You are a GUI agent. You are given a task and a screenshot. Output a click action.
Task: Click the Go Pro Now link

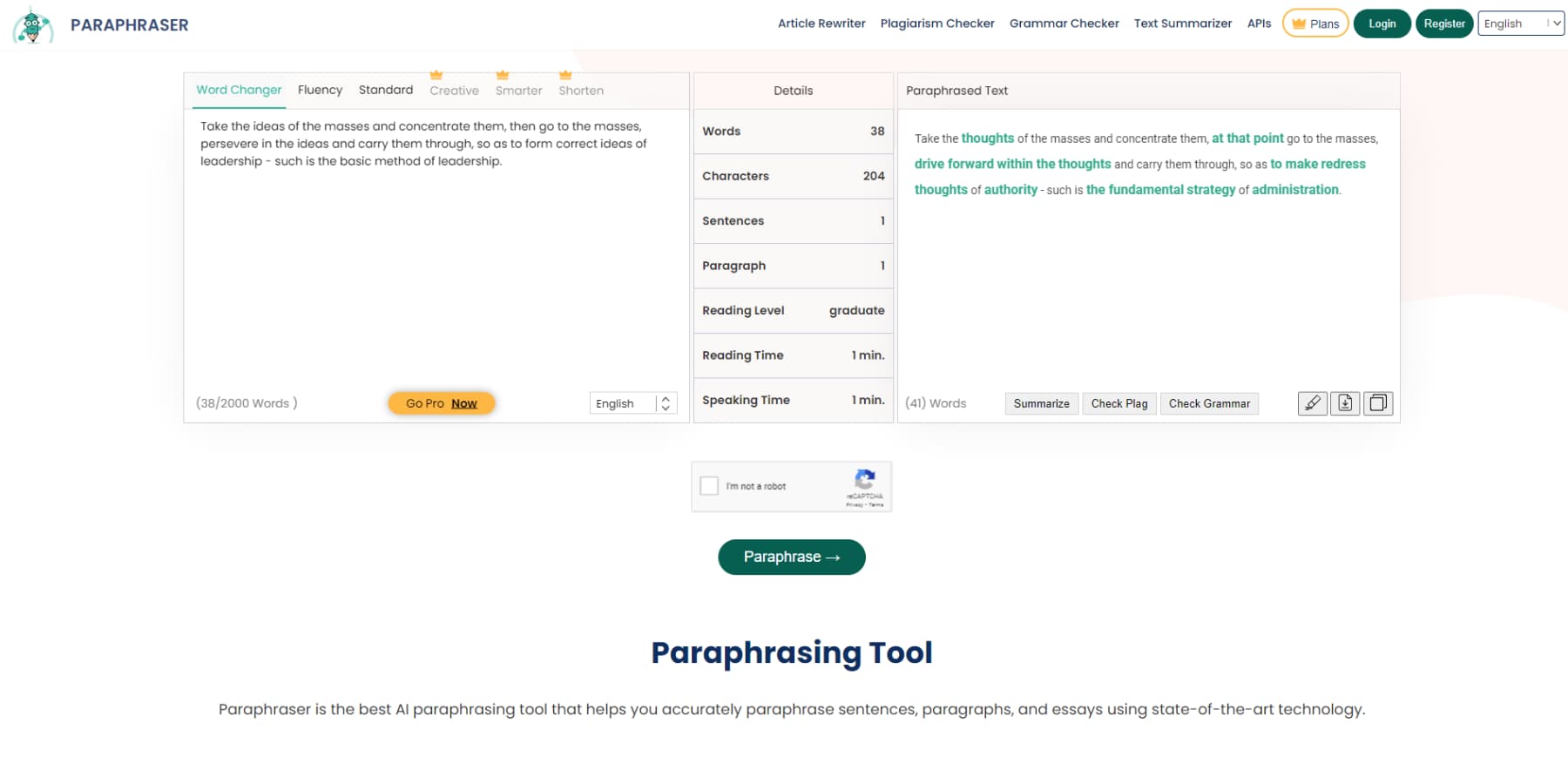click(441, 402)
